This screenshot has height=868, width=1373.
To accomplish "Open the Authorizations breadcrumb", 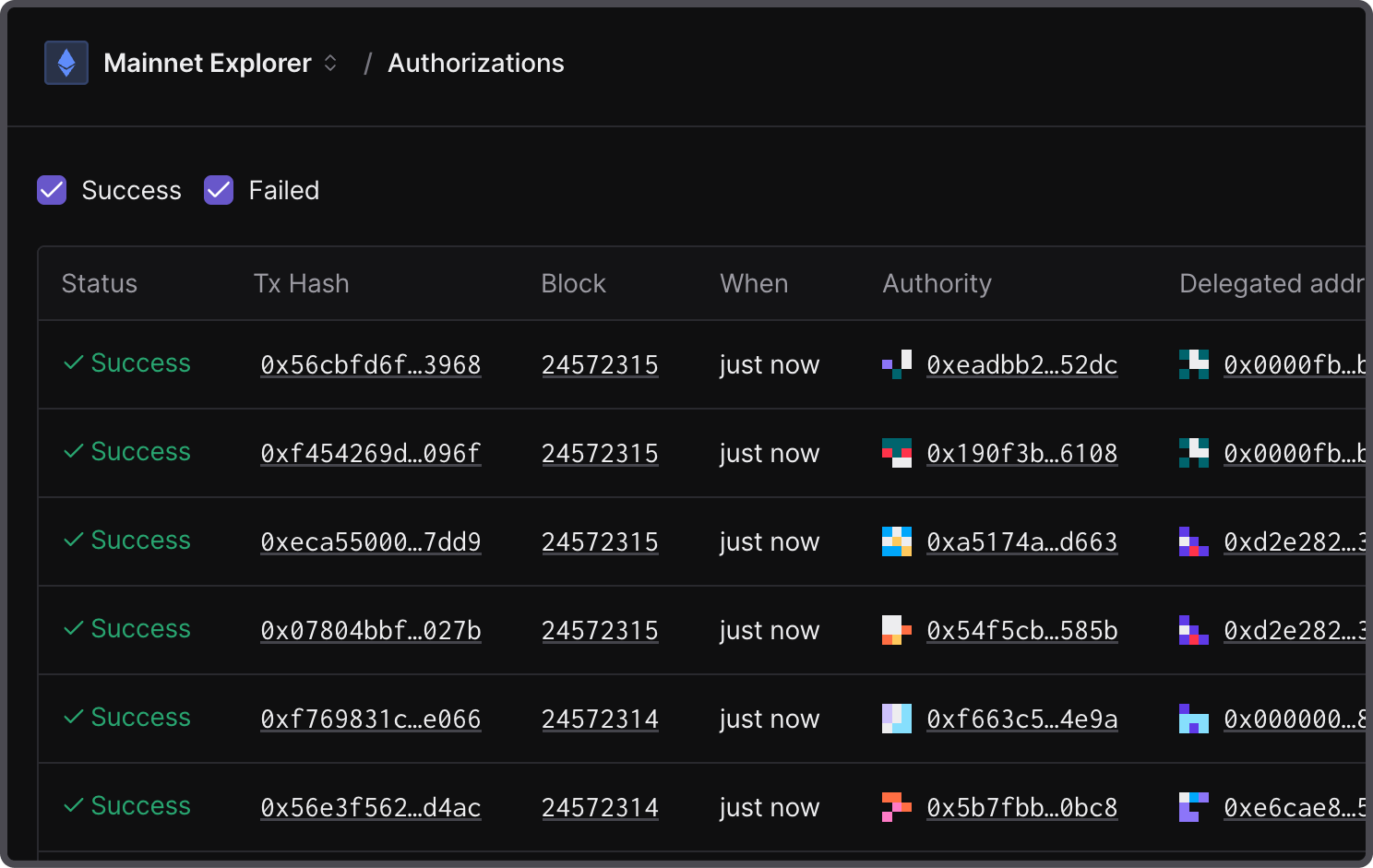I will click(475, 63).
